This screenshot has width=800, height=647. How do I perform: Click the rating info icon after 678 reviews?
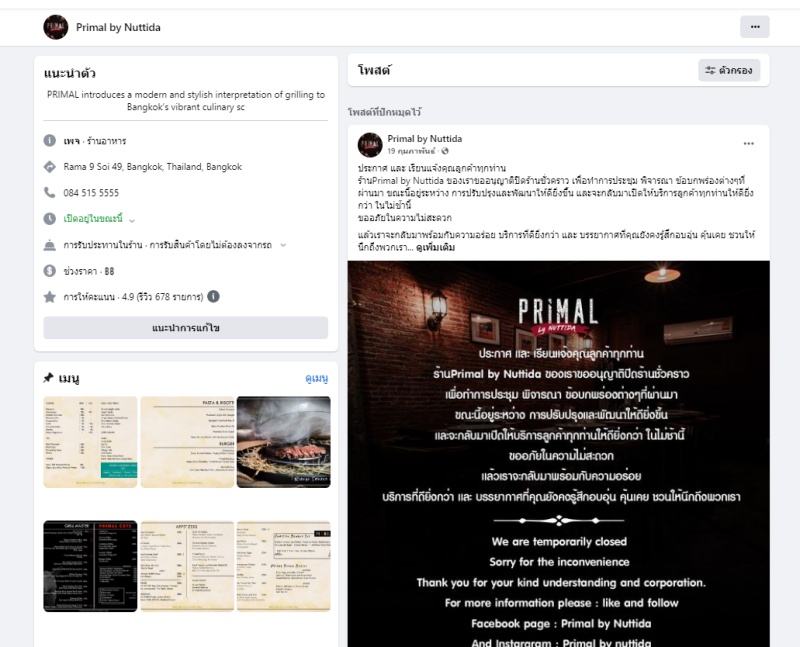coord(213,296)
